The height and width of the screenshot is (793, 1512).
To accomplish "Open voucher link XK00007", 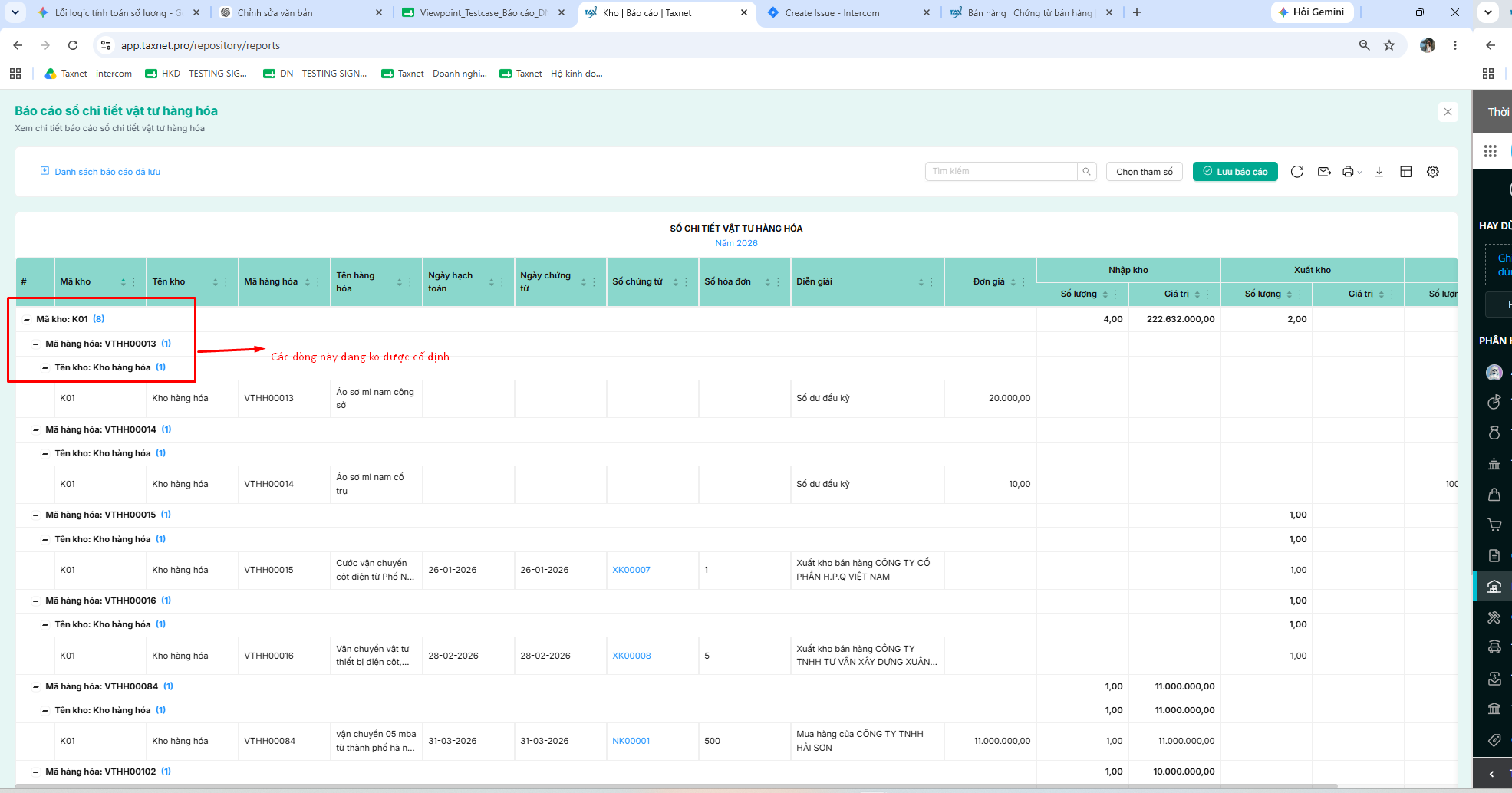I will pos(631,570).
